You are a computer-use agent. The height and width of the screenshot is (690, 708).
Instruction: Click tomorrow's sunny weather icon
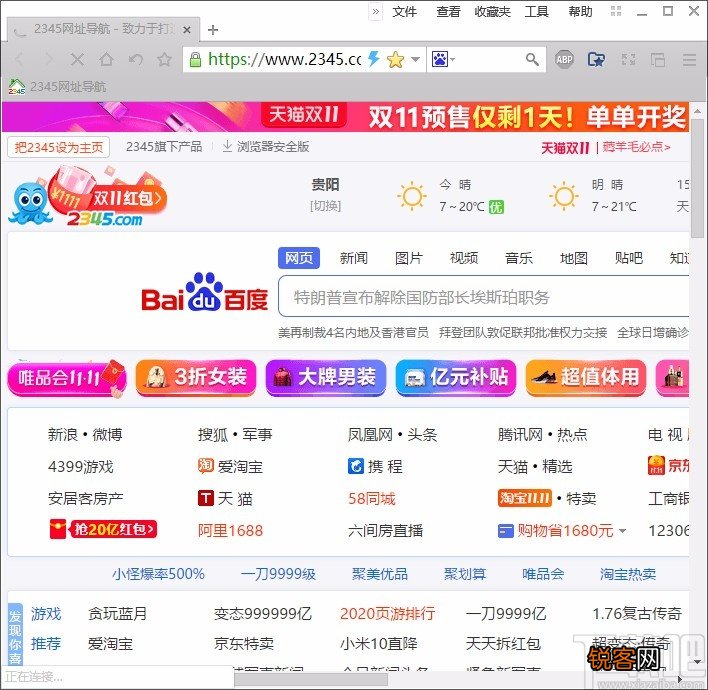pyautogui.click(x=564, y=196)
